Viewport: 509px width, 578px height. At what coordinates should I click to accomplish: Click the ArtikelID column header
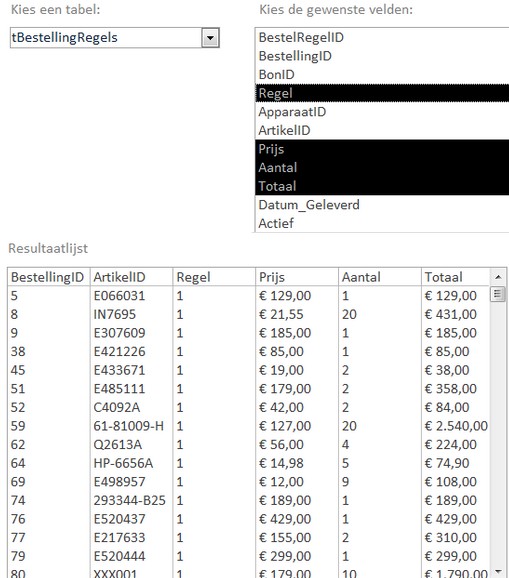point(132,277)
